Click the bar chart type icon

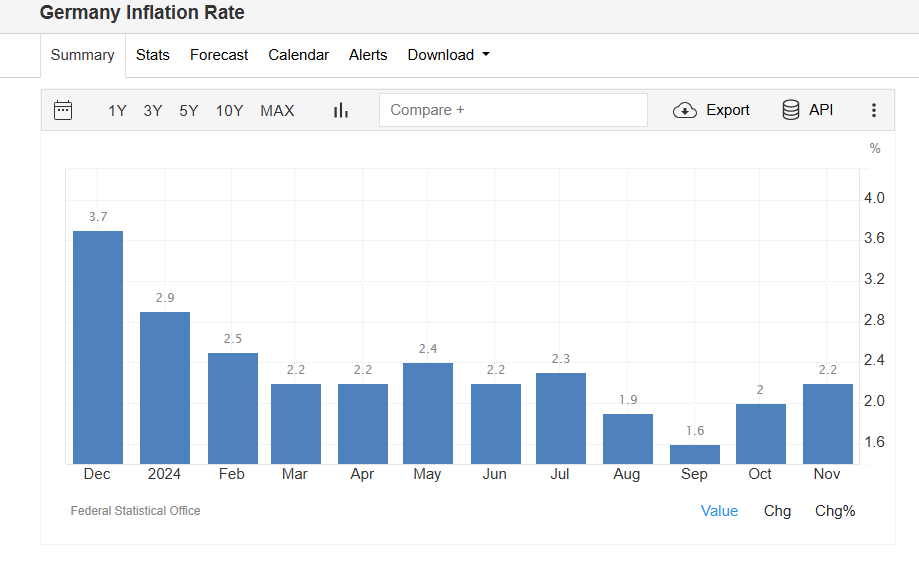pos(341,110)
